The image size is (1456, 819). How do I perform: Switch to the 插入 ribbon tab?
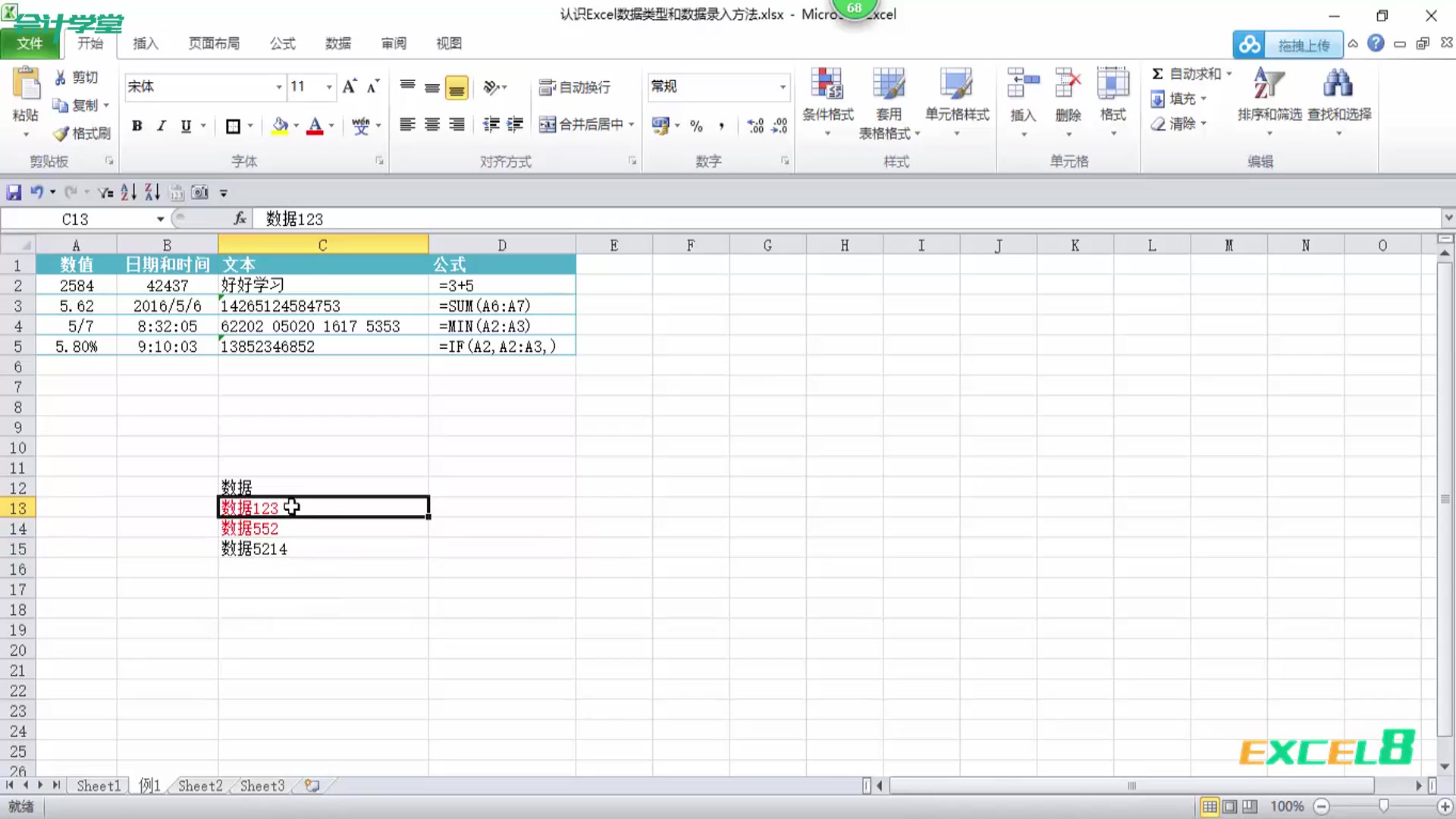[146, 43]
